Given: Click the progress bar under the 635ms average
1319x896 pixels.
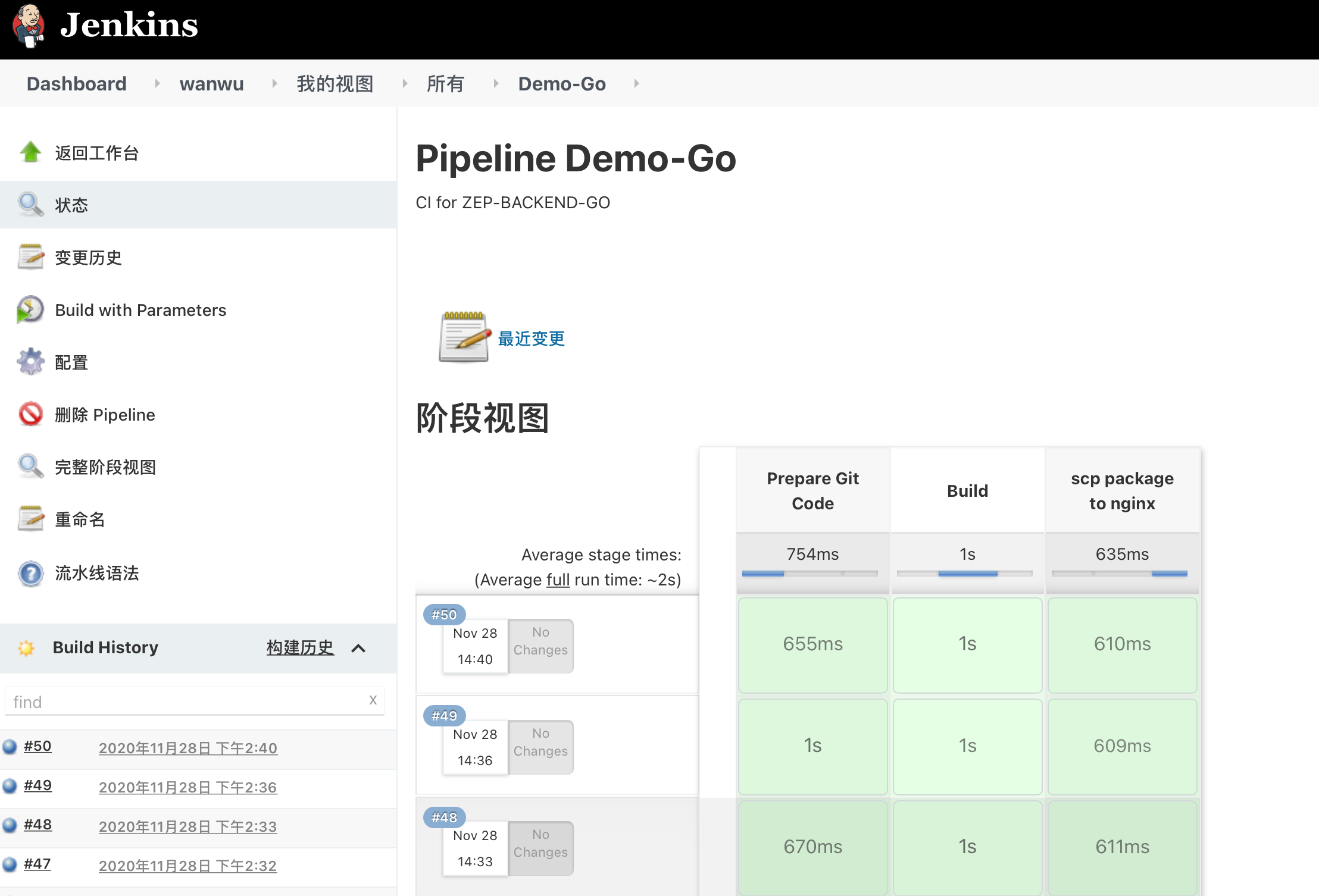Looking at the screenshot, I should [1120, 574].
